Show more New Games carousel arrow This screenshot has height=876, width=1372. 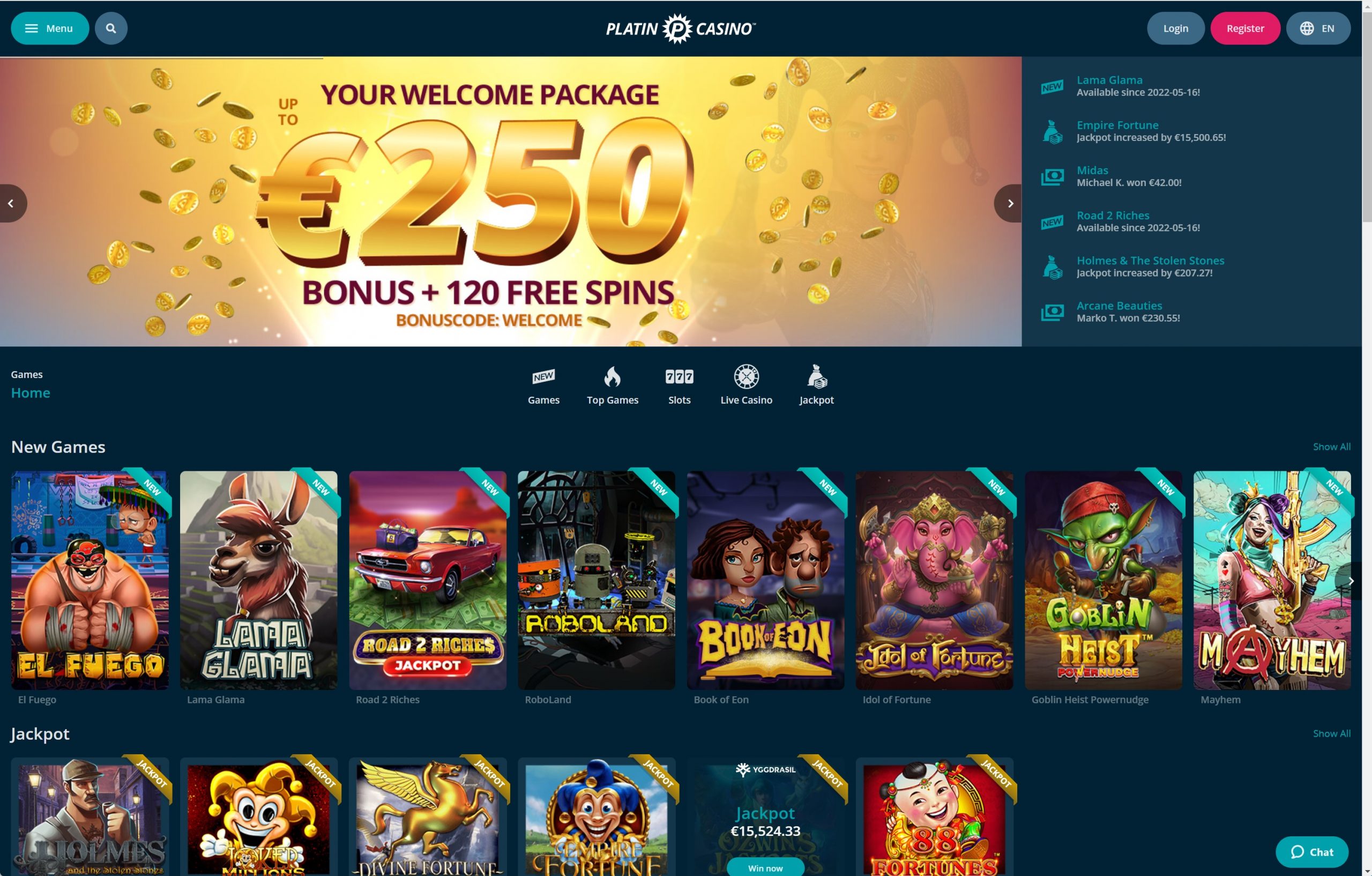click(x=1350, y=581)
